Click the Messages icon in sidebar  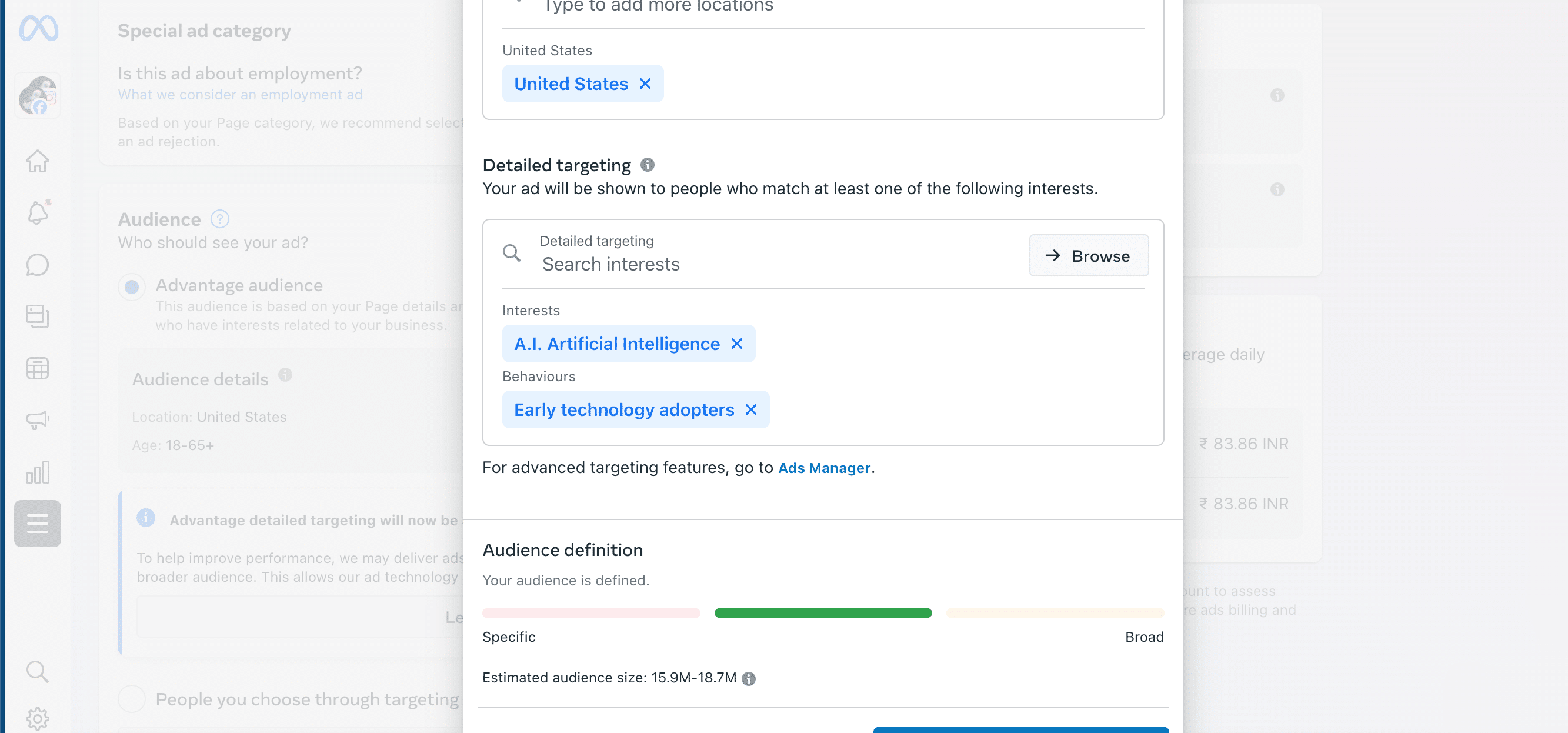[x=37, y=265]
